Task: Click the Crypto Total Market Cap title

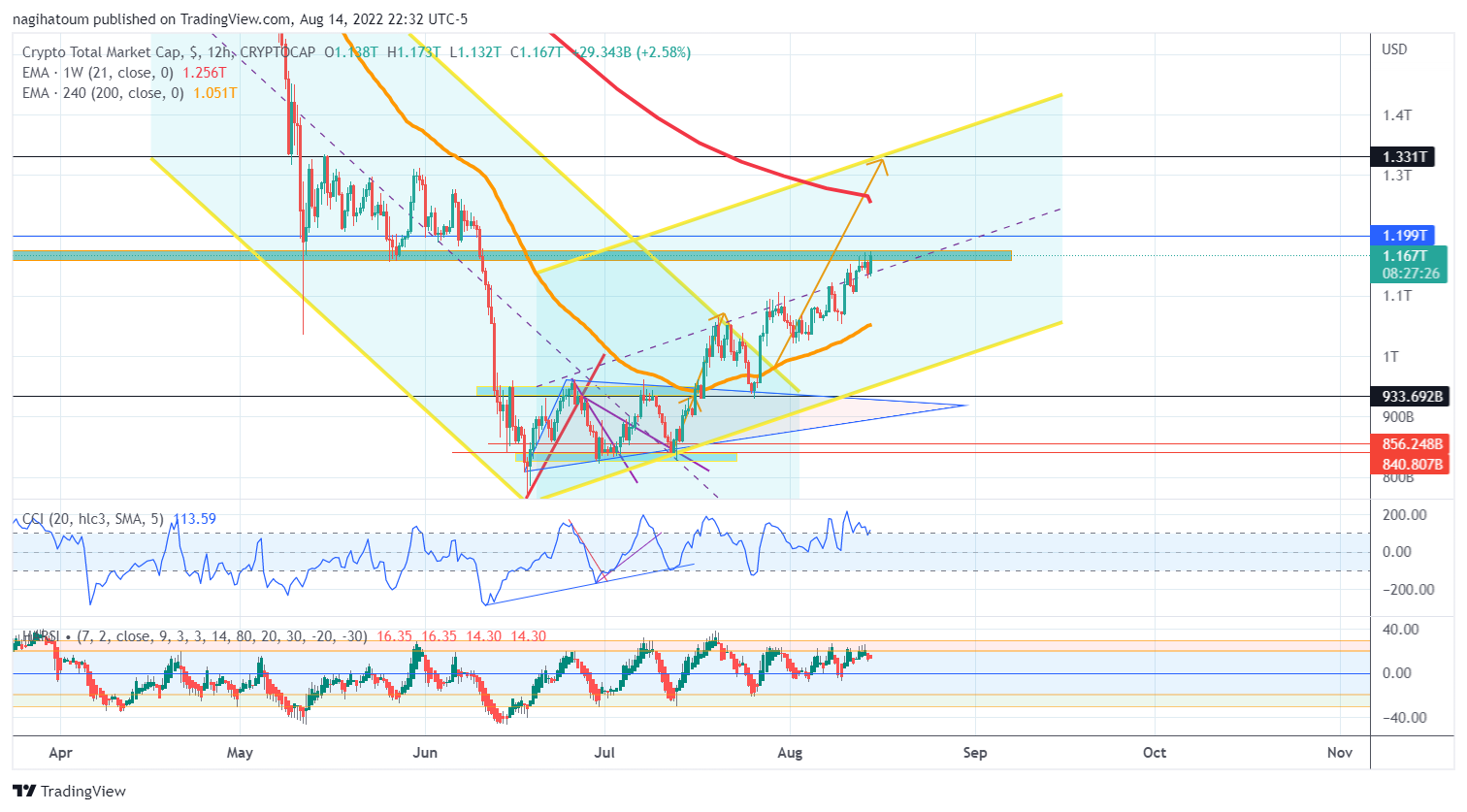Action: 102,52
